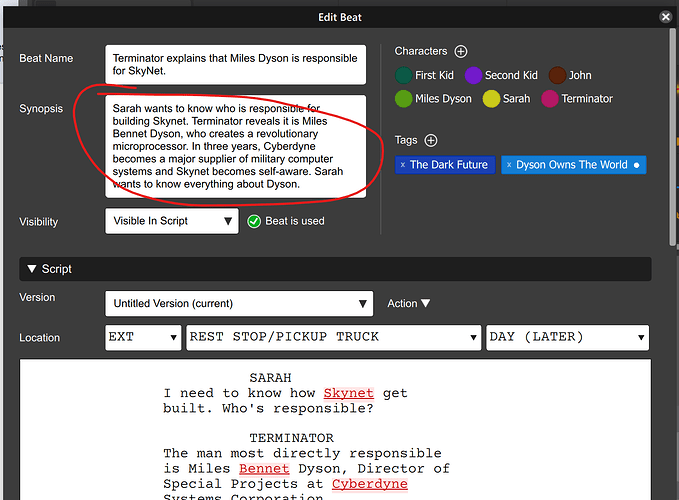Add a new tag with plus icon
Screen dimensions: 679x500
(430, 141)
